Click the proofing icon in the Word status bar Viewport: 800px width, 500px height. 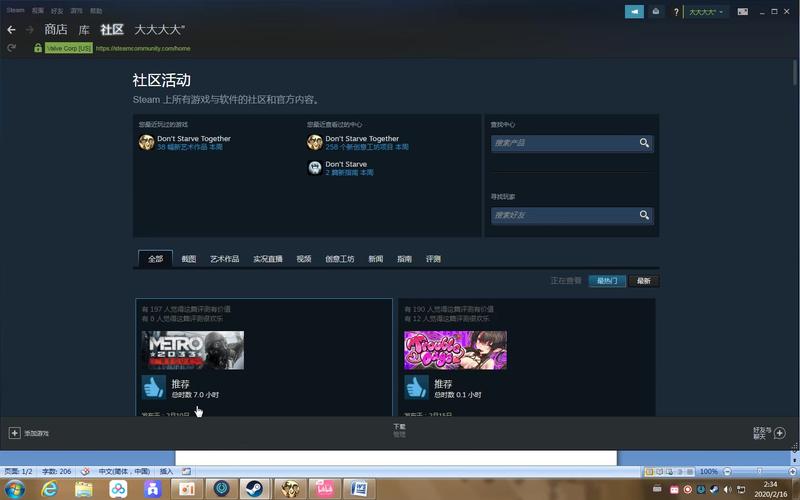click(85, 471)
